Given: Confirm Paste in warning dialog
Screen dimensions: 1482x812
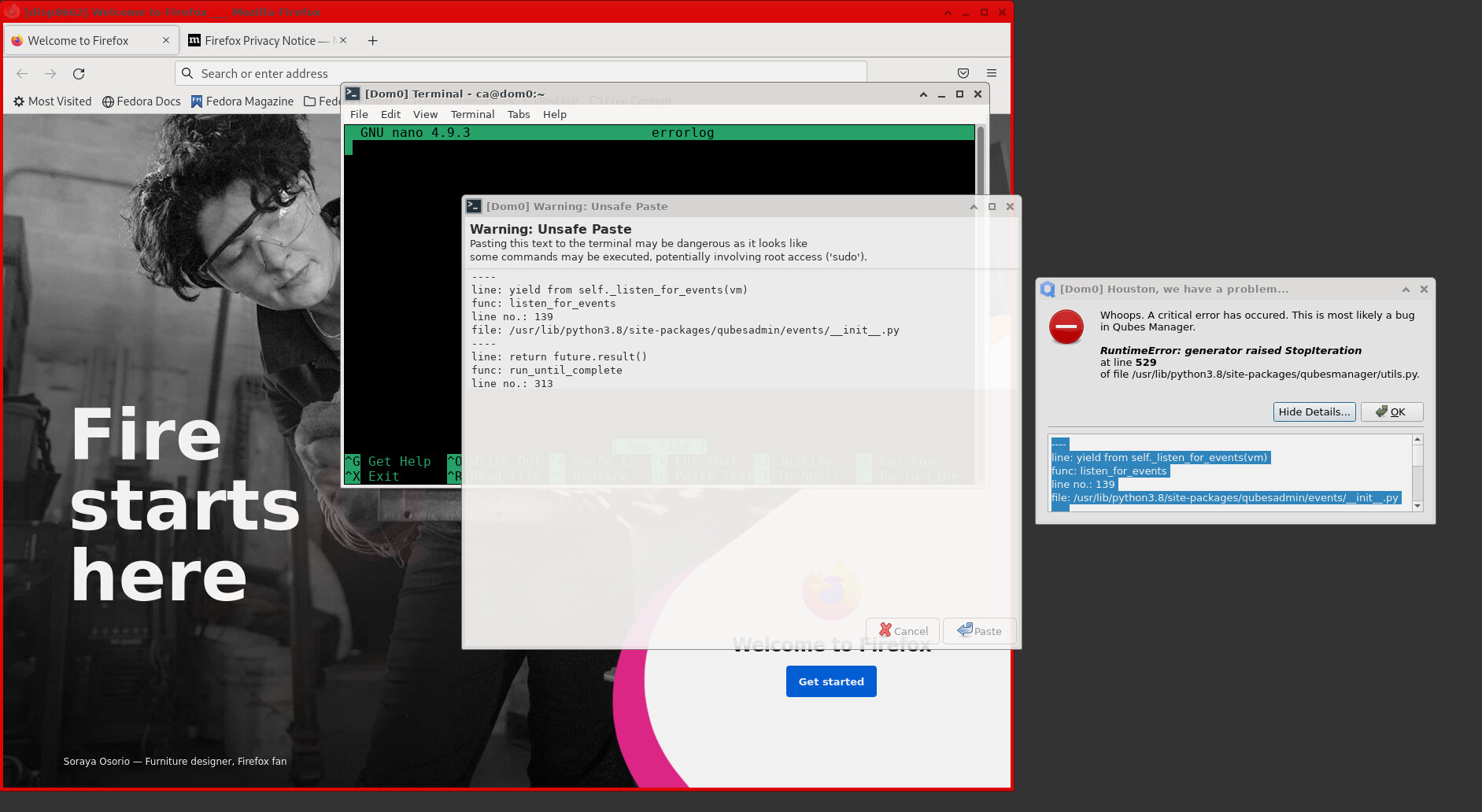Looking at the screenshot, I should 979,631.
